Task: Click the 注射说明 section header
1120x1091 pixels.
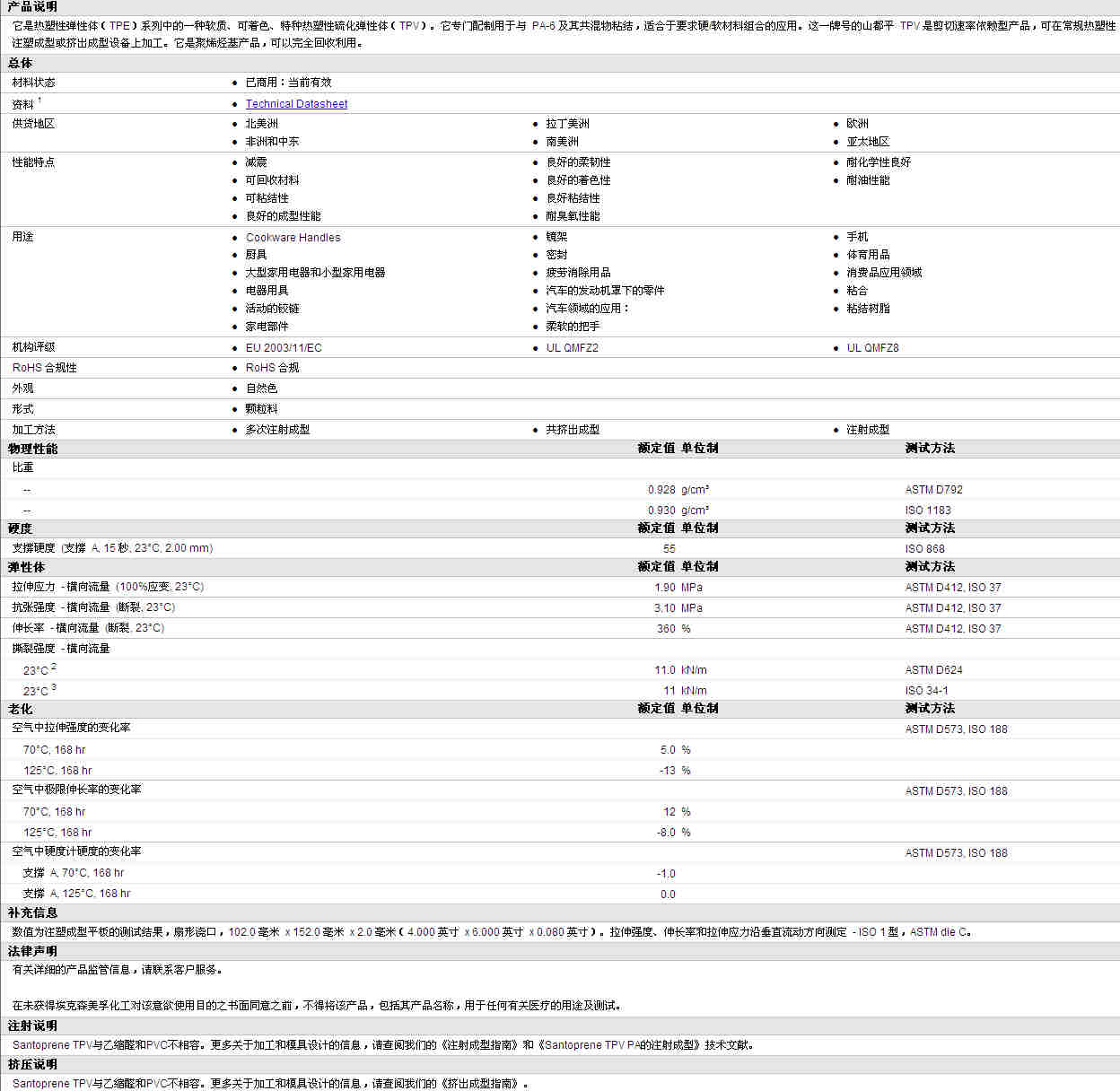Action: pyautogui.click(x=32, y=1026)
